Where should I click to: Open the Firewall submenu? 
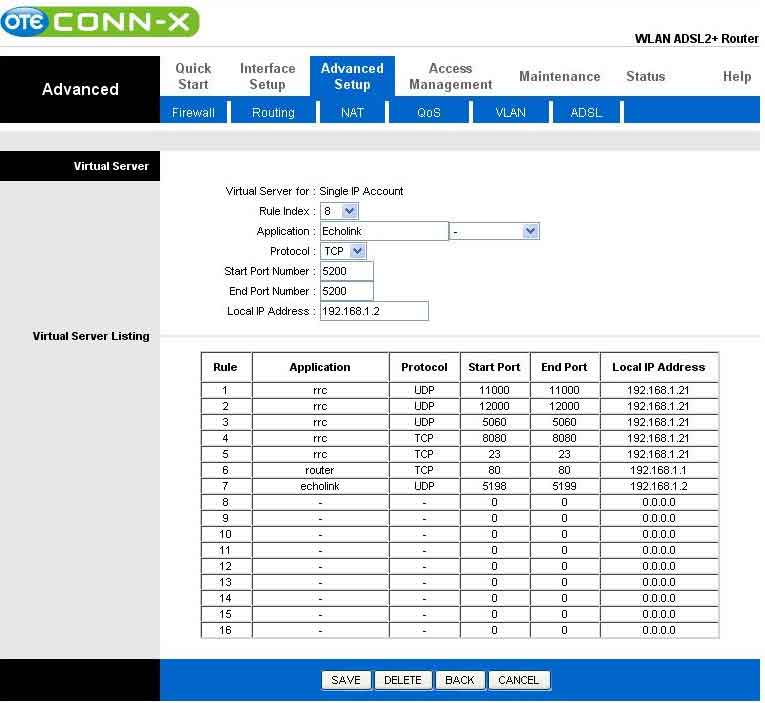[193, 113]
